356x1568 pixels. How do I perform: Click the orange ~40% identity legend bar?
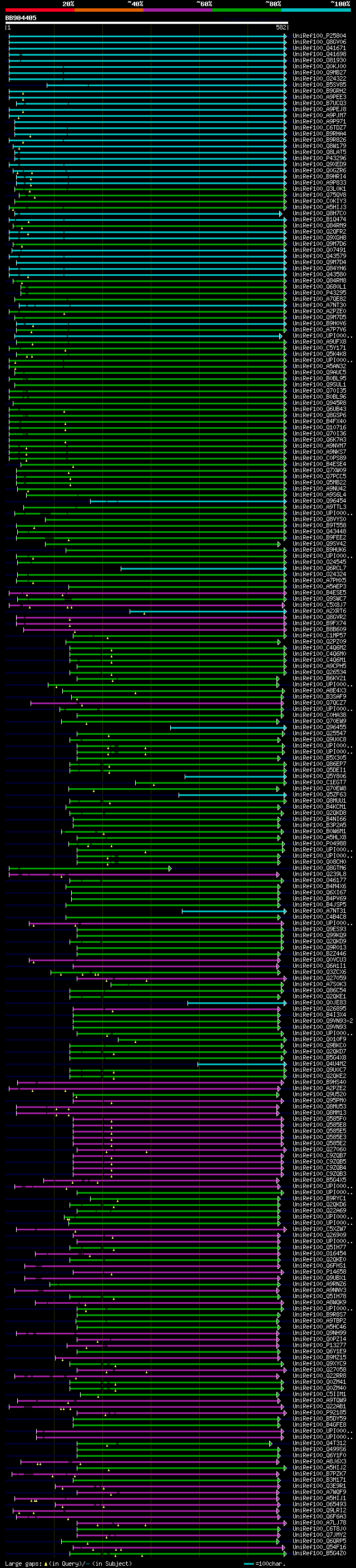tap(109, 11)
